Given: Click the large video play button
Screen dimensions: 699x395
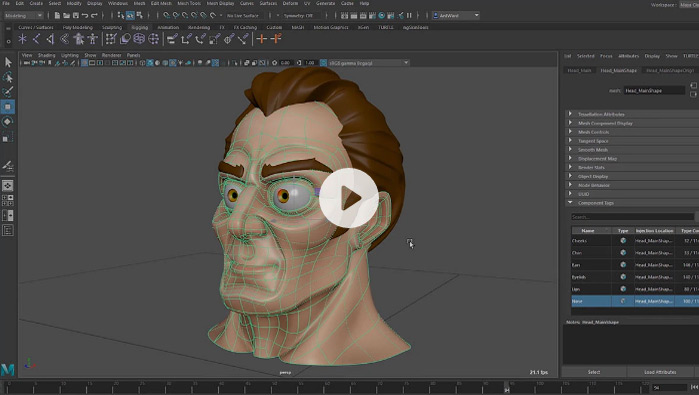Looking at the screenshot, I should click(x=349, y=198).
